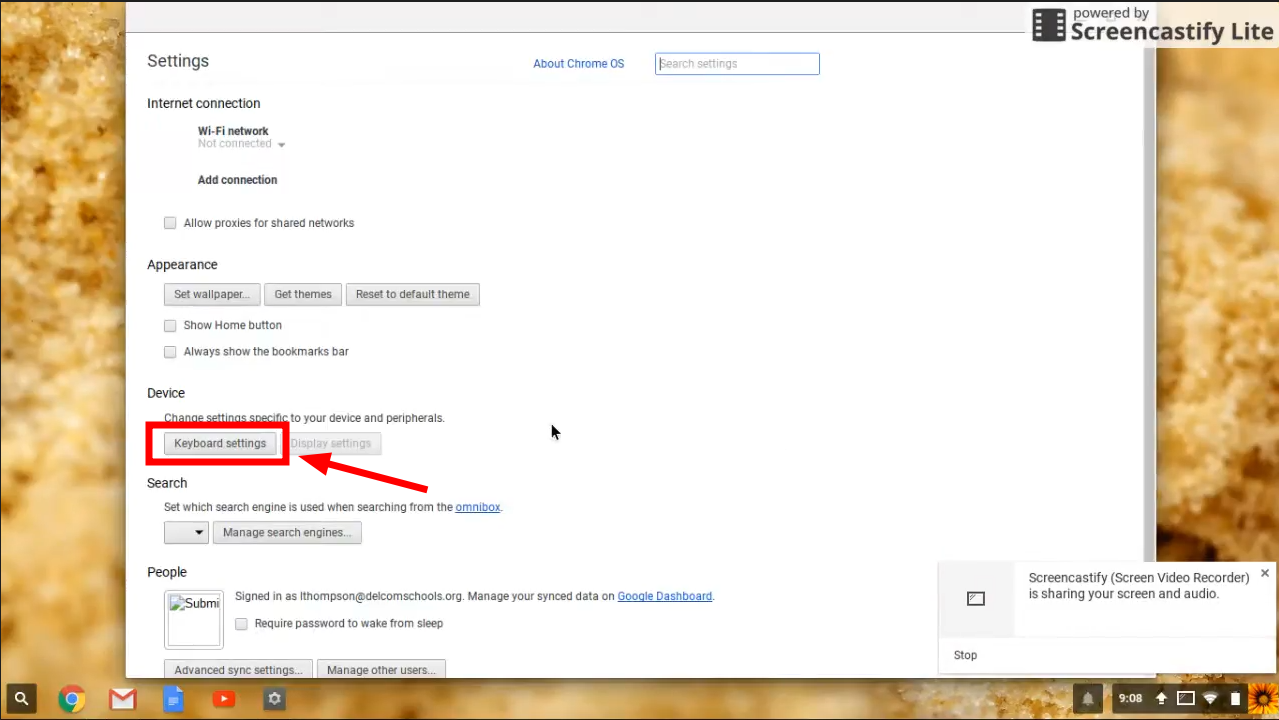
Task: Enable 'Require password to wake from sleep'
Action: click(x=241, y=623)
